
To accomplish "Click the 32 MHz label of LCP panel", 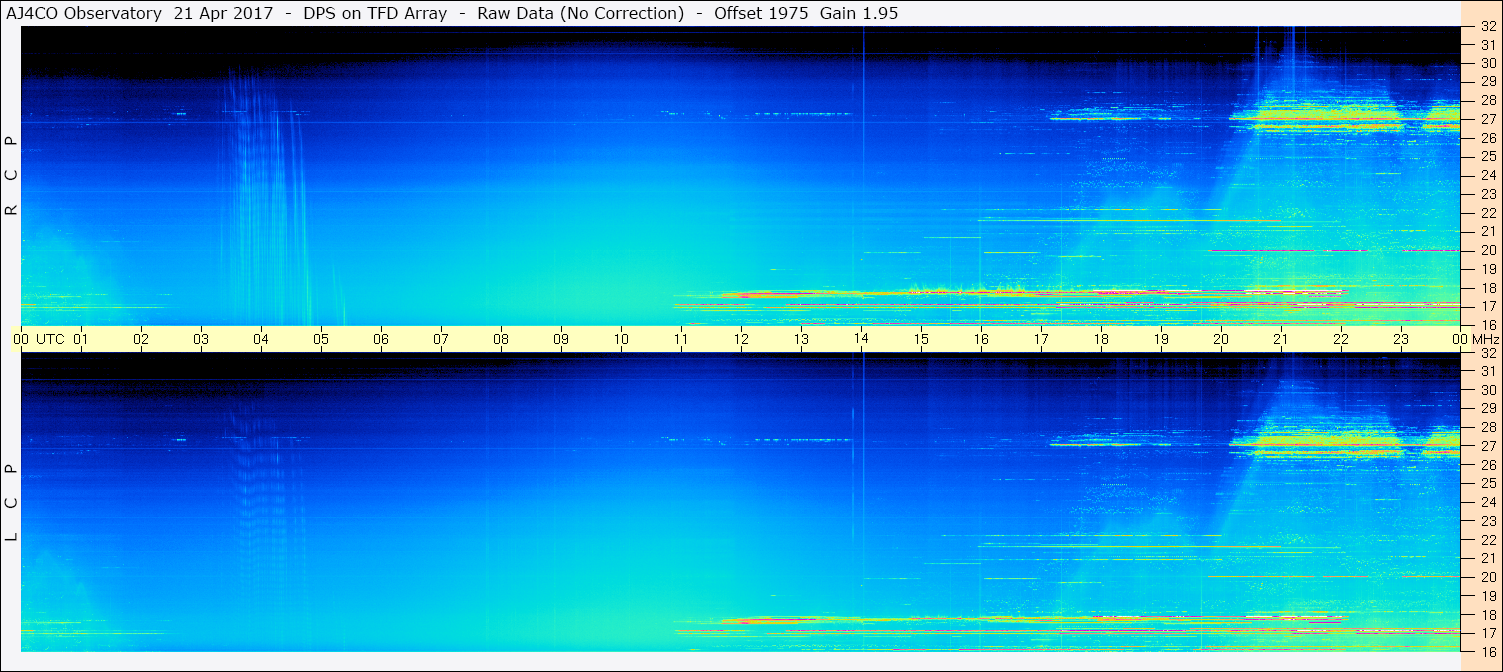I will [1488, 353].
